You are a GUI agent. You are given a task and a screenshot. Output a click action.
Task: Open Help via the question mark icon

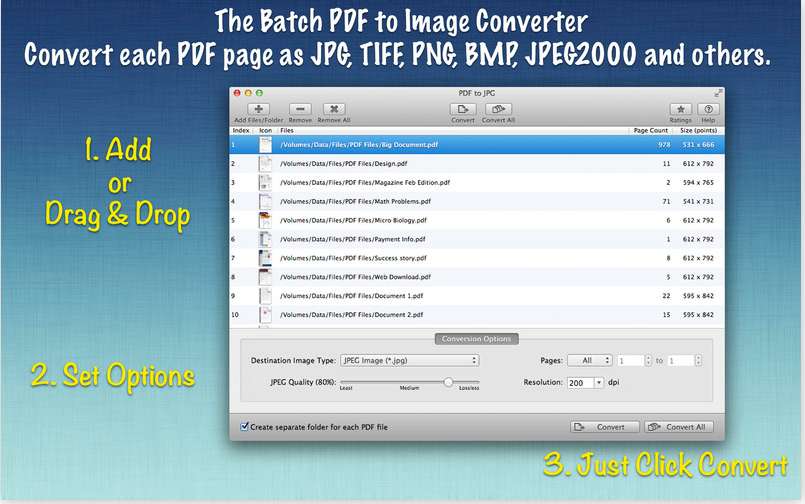(x=708, y=109)
